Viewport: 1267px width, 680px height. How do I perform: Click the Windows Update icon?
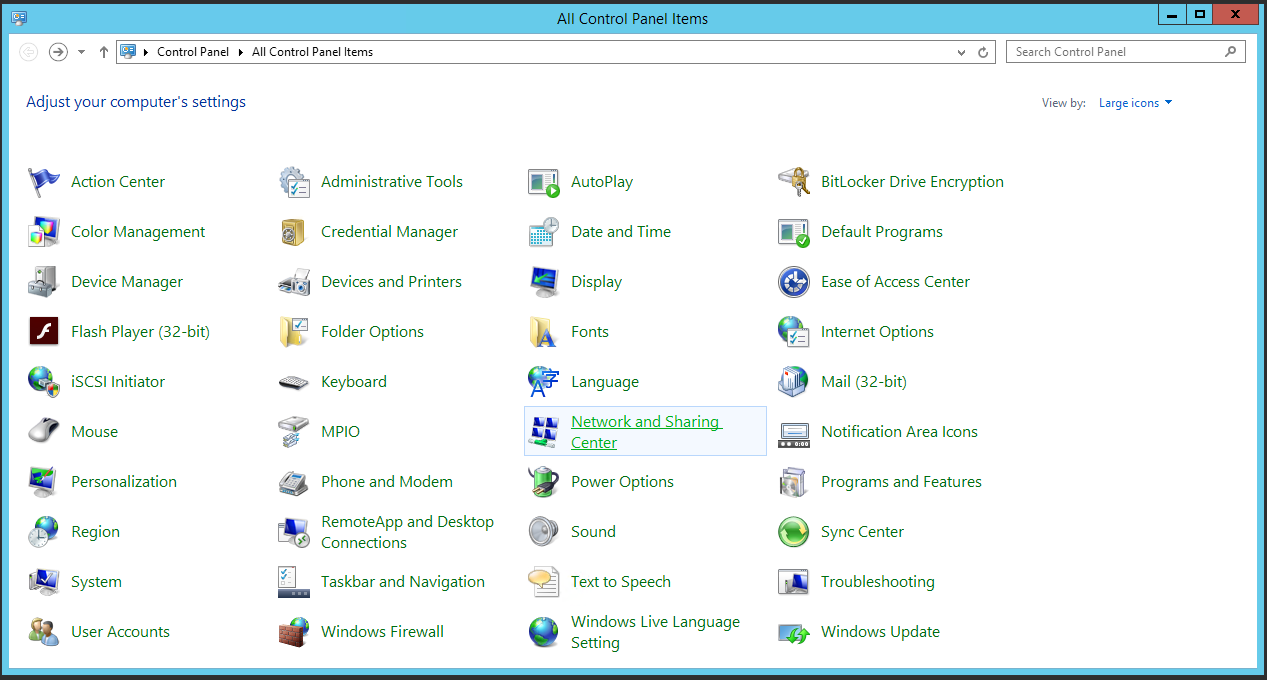[794, 632]
